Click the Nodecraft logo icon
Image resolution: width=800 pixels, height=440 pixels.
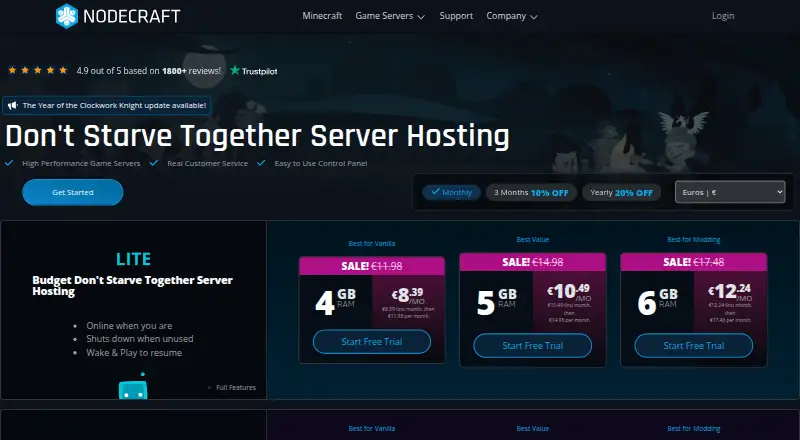point(67,16)
